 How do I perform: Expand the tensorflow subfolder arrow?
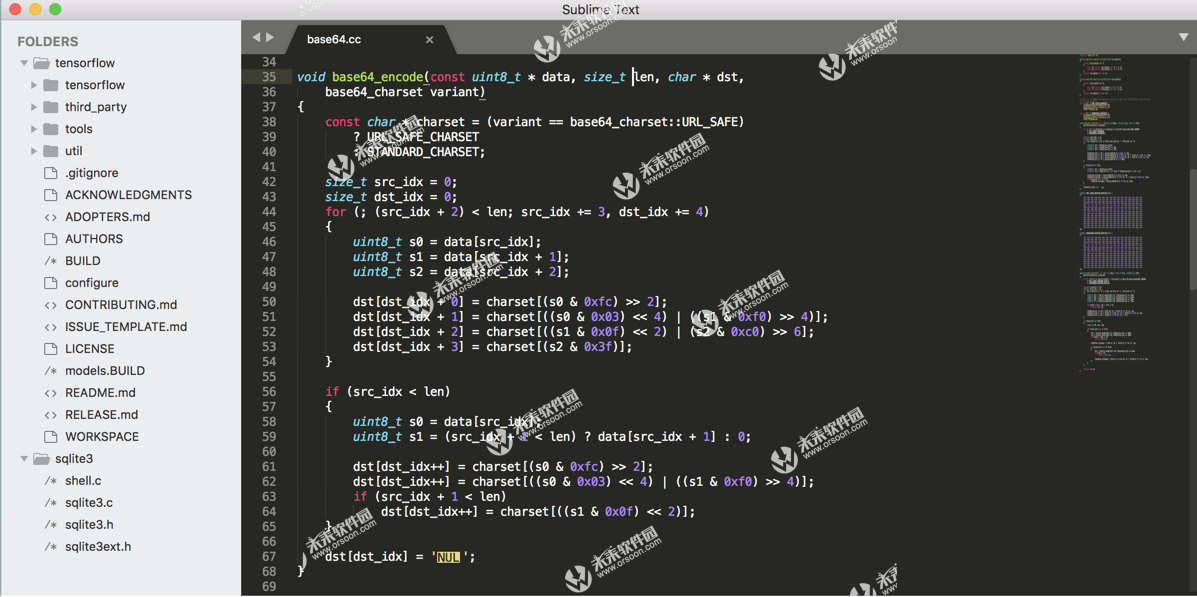(x=34, y=85)
